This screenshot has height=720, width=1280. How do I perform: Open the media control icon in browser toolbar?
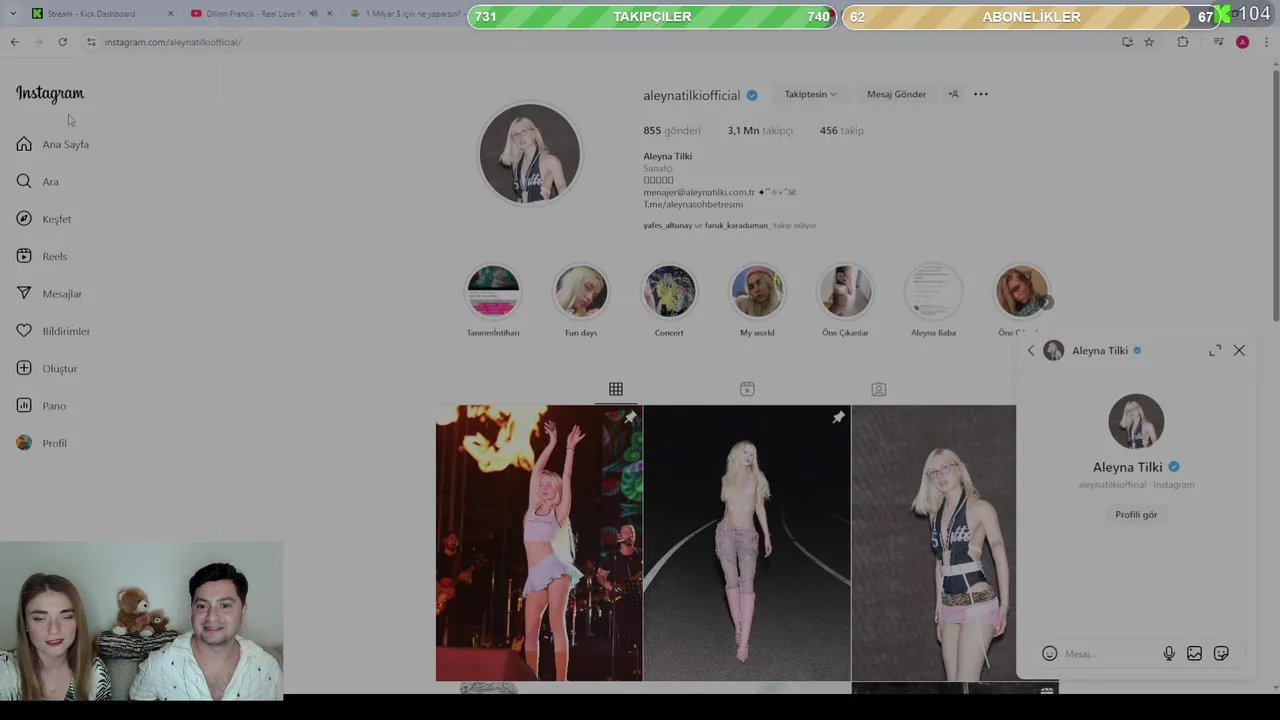click(1218, 42)
